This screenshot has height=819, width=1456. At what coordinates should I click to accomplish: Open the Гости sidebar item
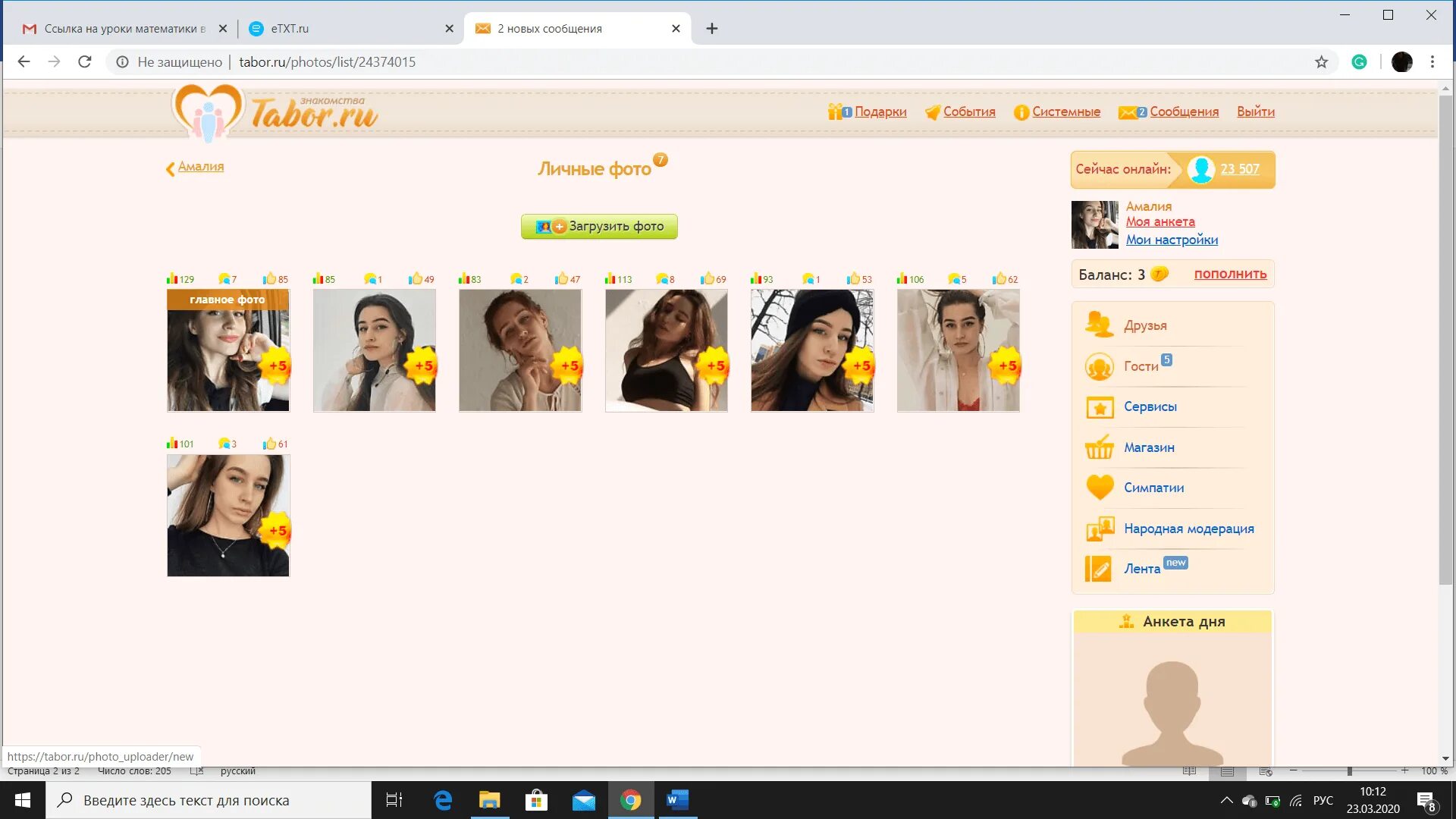1141,366
